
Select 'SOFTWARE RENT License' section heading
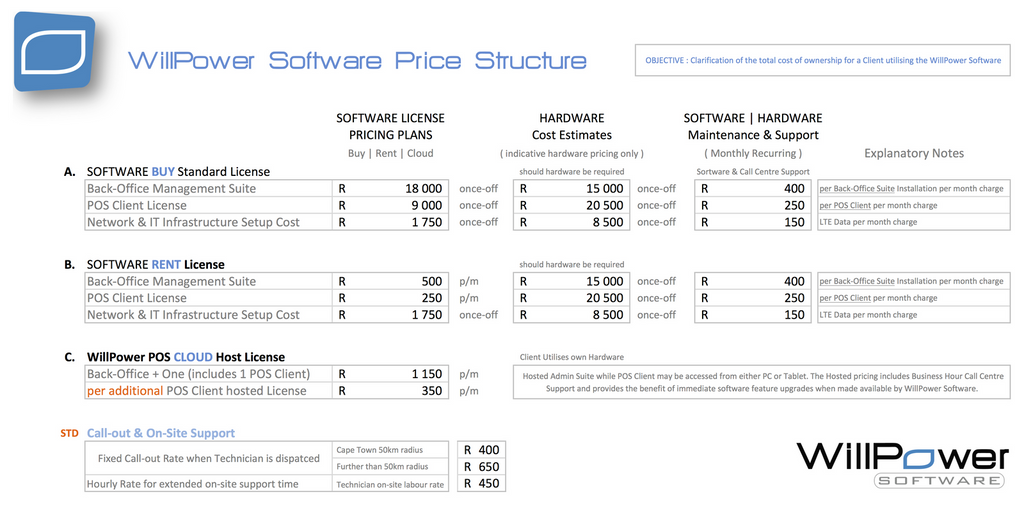[155, 265]
